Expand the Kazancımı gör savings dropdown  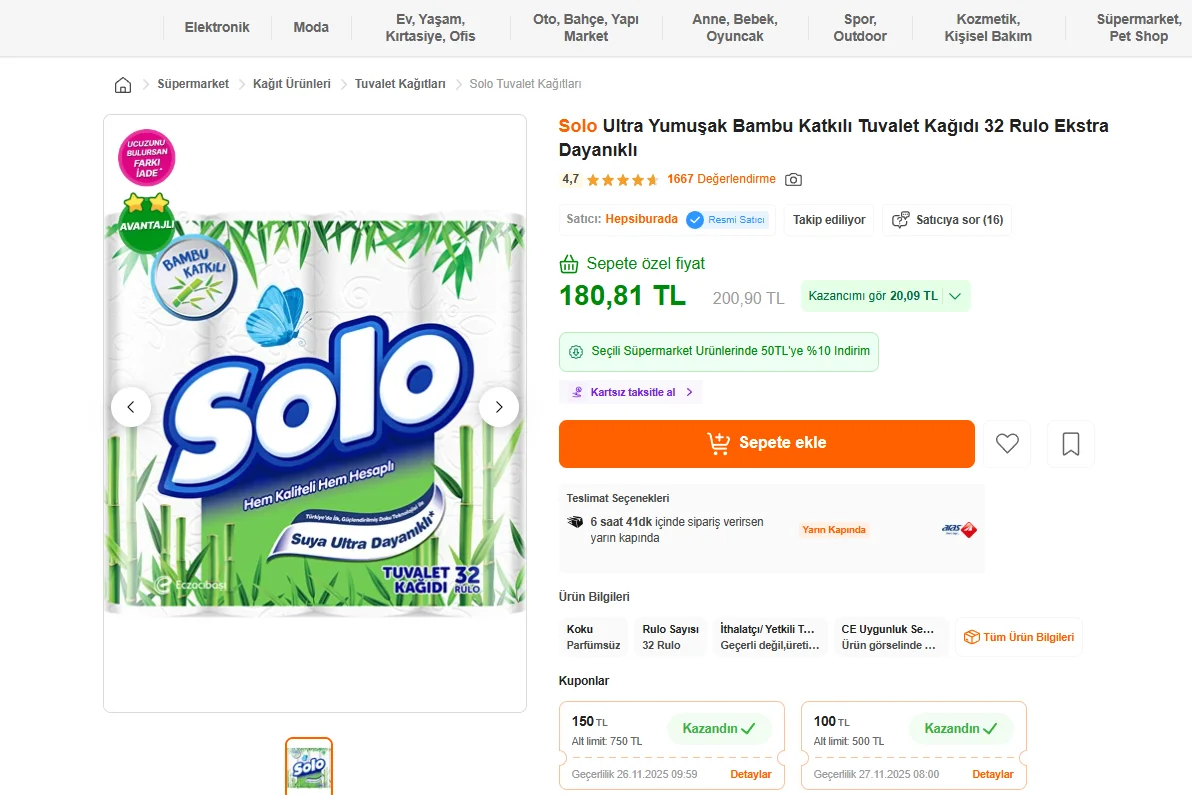pos(885,296)
